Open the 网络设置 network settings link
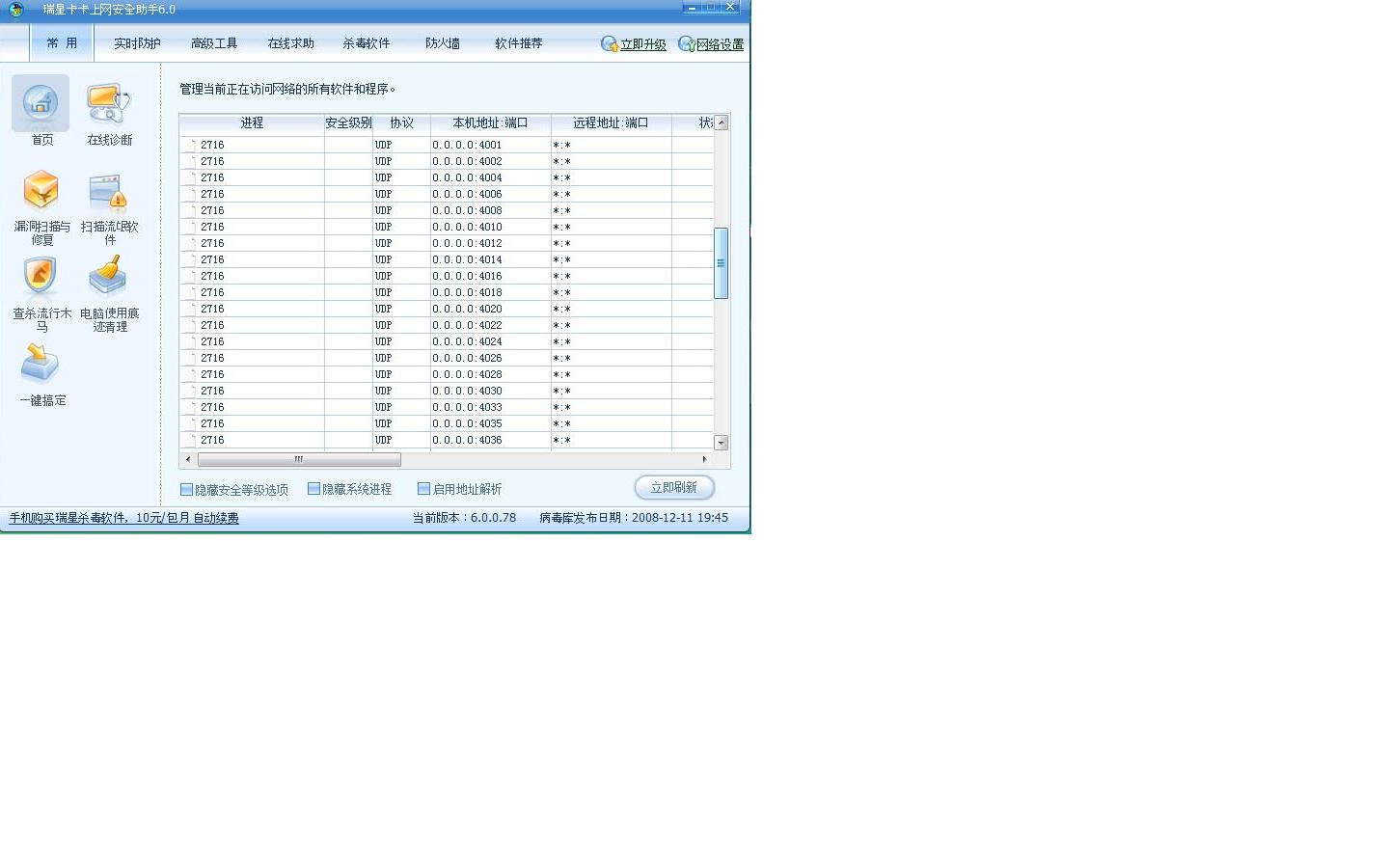Screen dimensions: 1389x868 pos(720,44)
